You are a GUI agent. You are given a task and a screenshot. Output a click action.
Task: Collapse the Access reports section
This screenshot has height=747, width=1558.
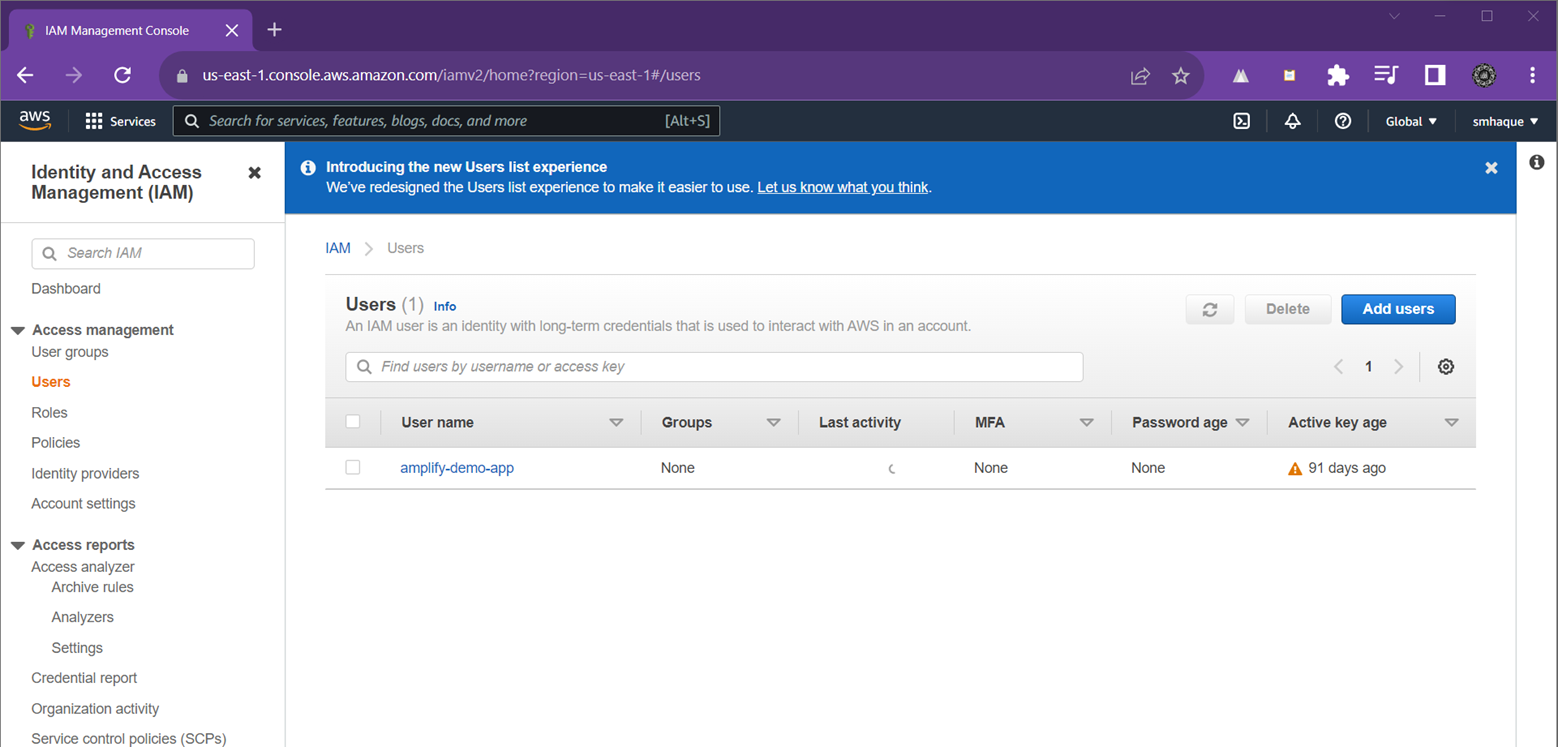click(x=18, y=545)
